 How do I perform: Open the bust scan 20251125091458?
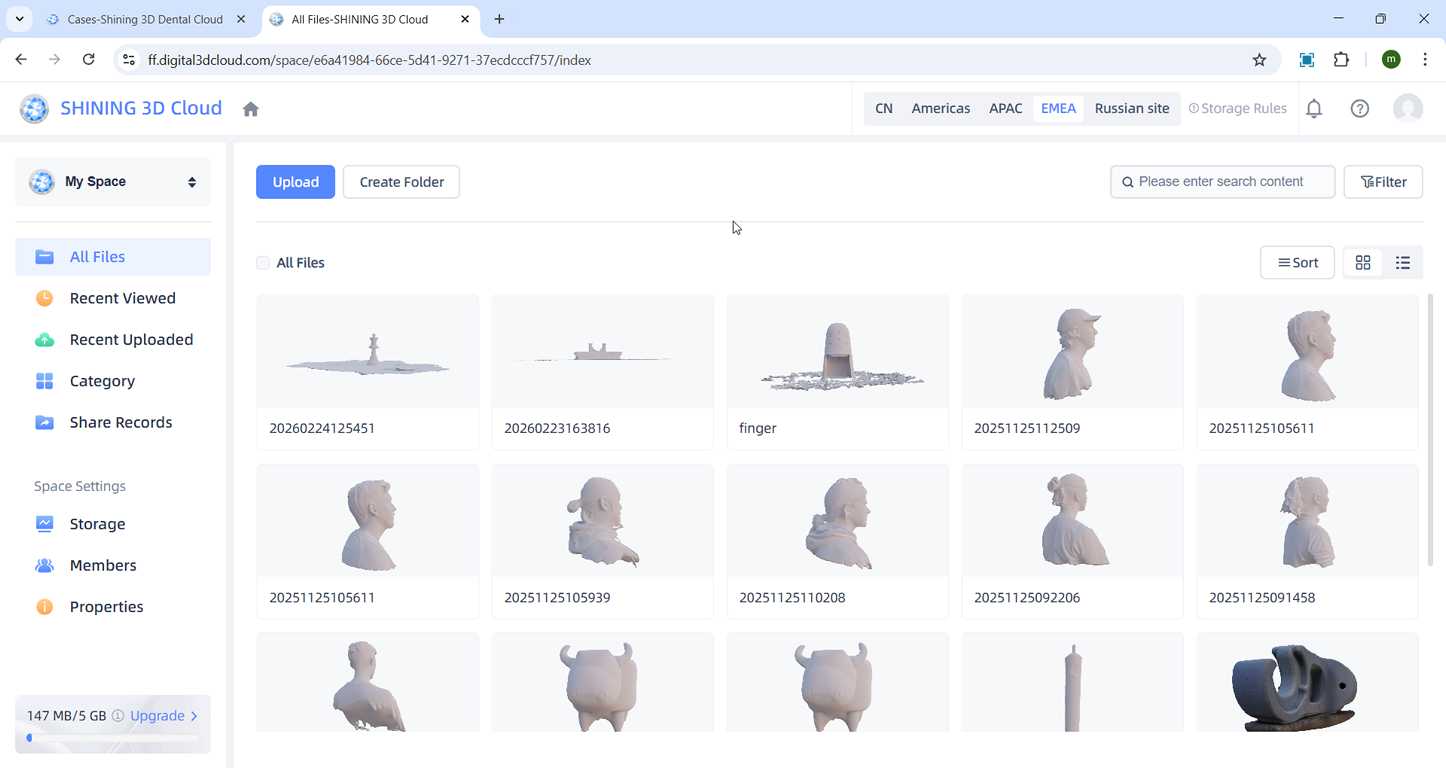[1308, 521]
